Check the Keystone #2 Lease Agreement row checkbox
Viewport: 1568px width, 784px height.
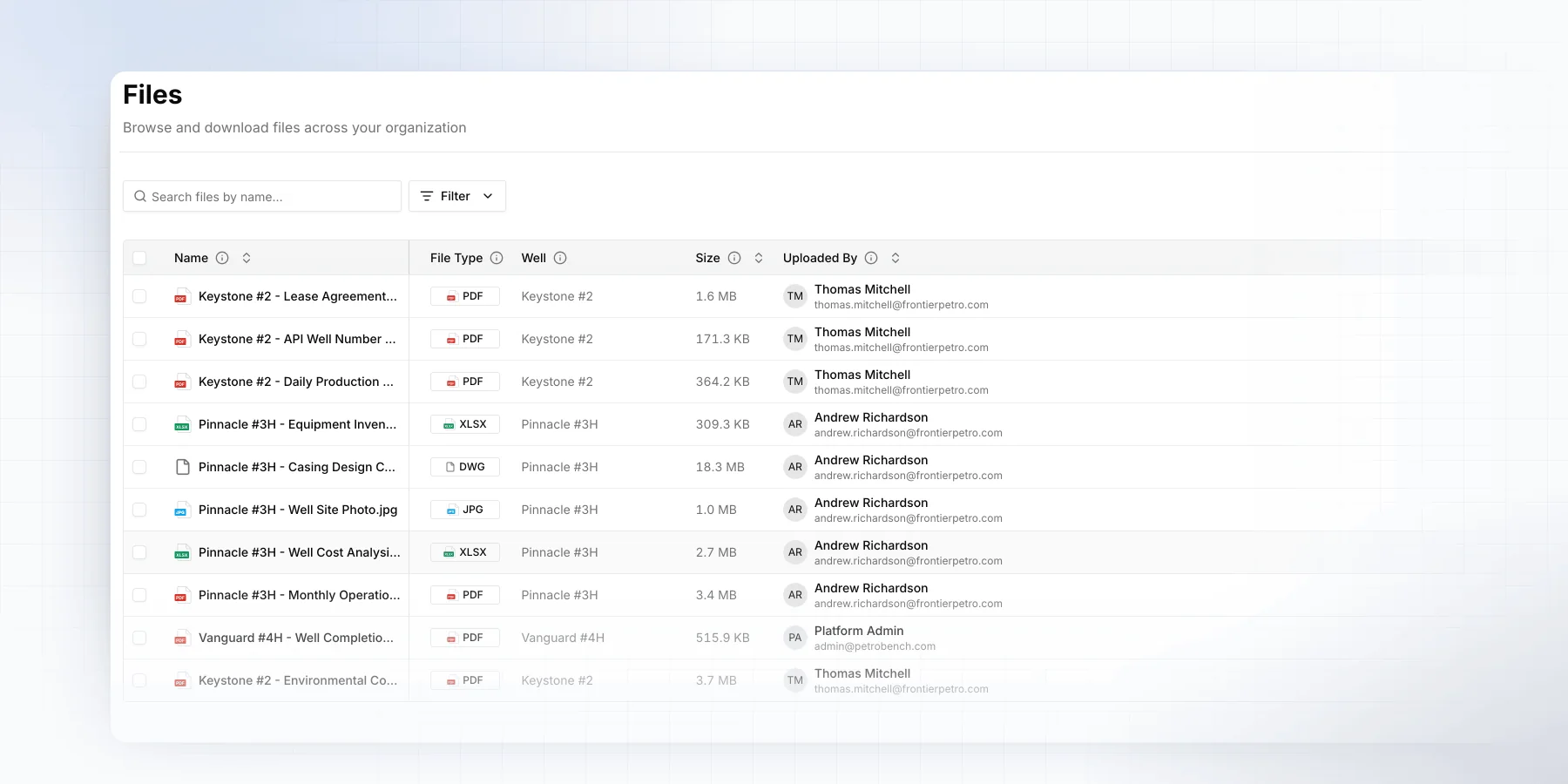click(x=139, y=296)
